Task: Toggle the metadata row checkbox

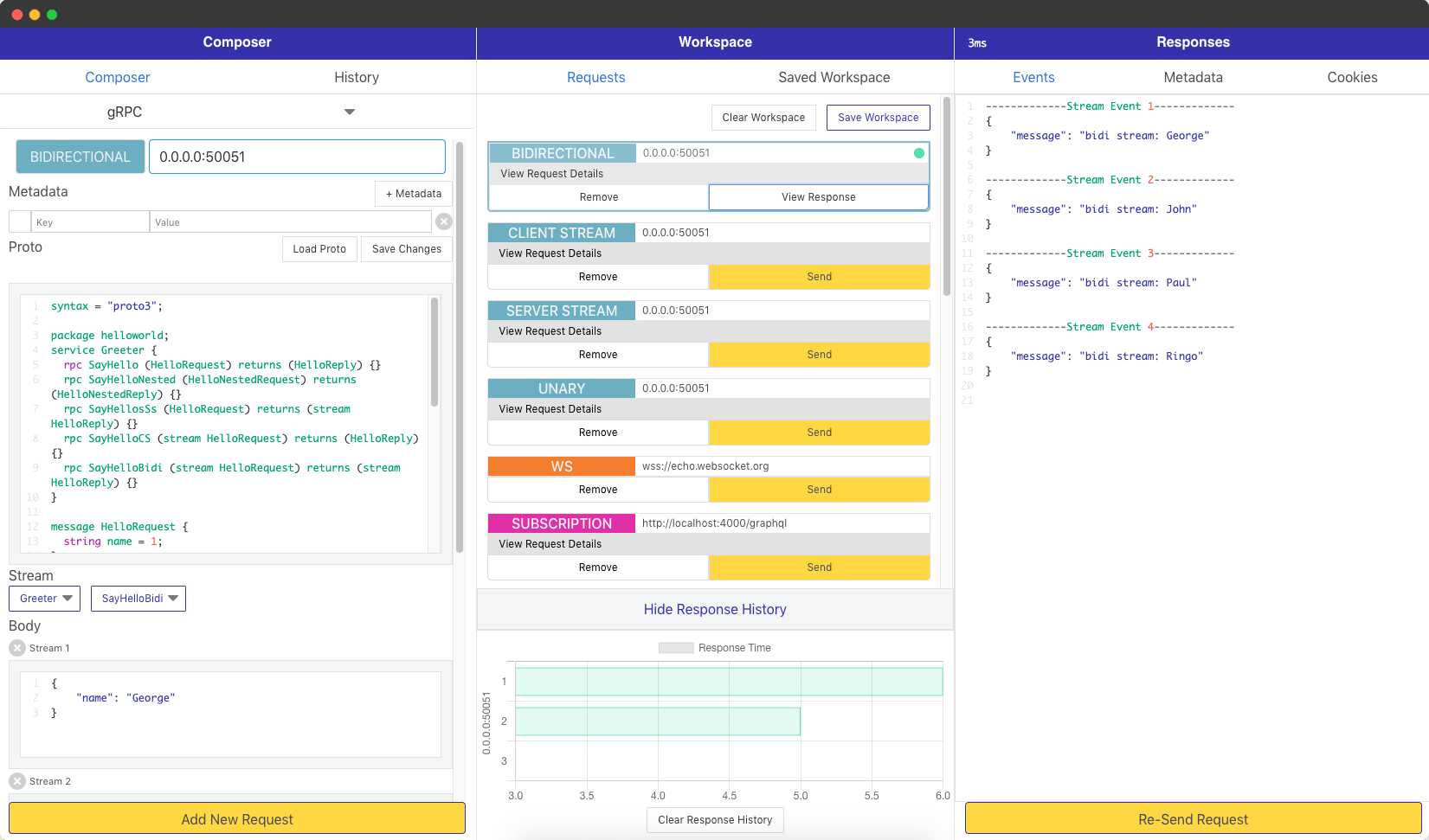Action: (20, 221)
